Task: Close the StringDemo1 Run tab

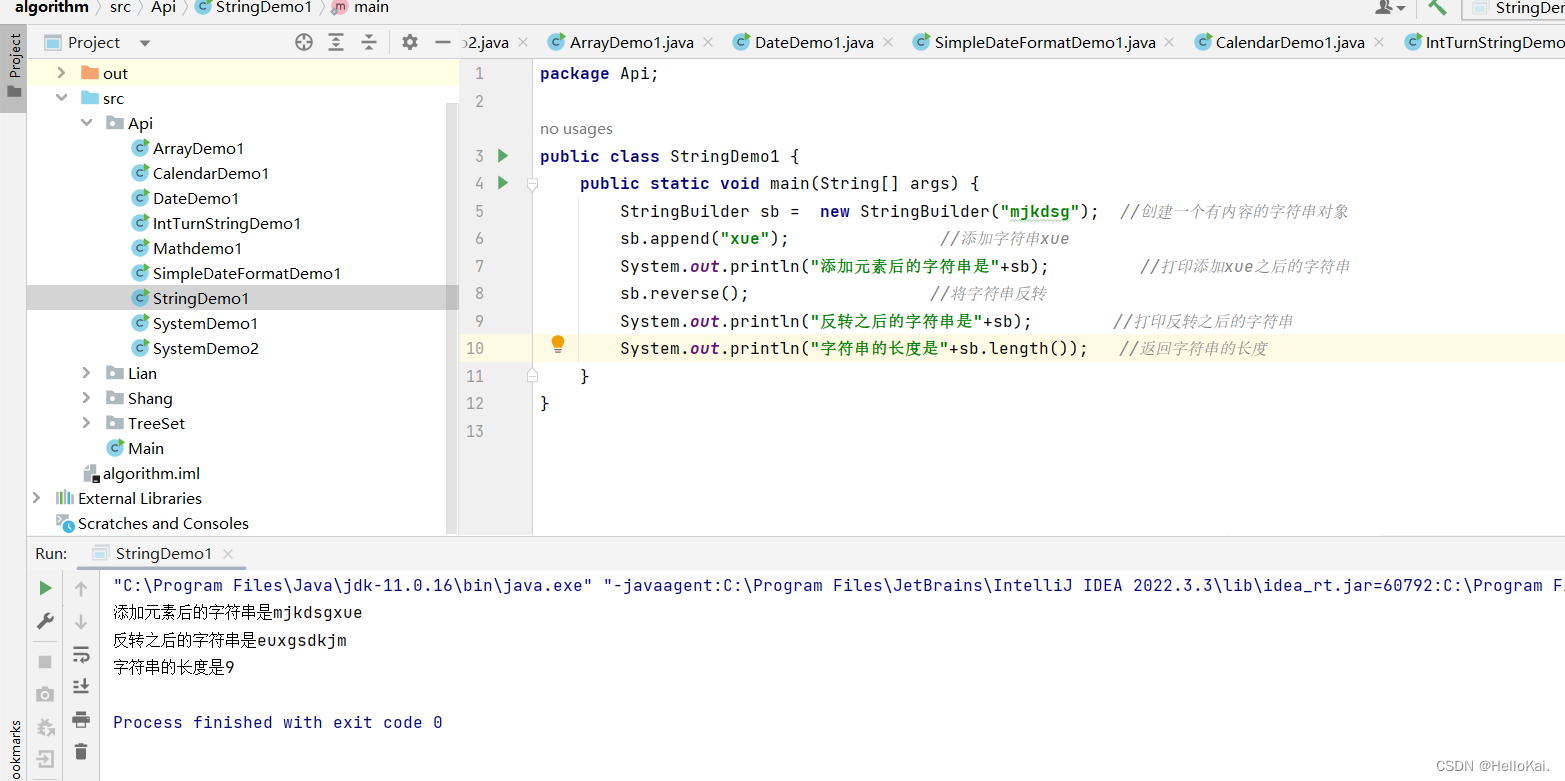Action: click(228, 553)
